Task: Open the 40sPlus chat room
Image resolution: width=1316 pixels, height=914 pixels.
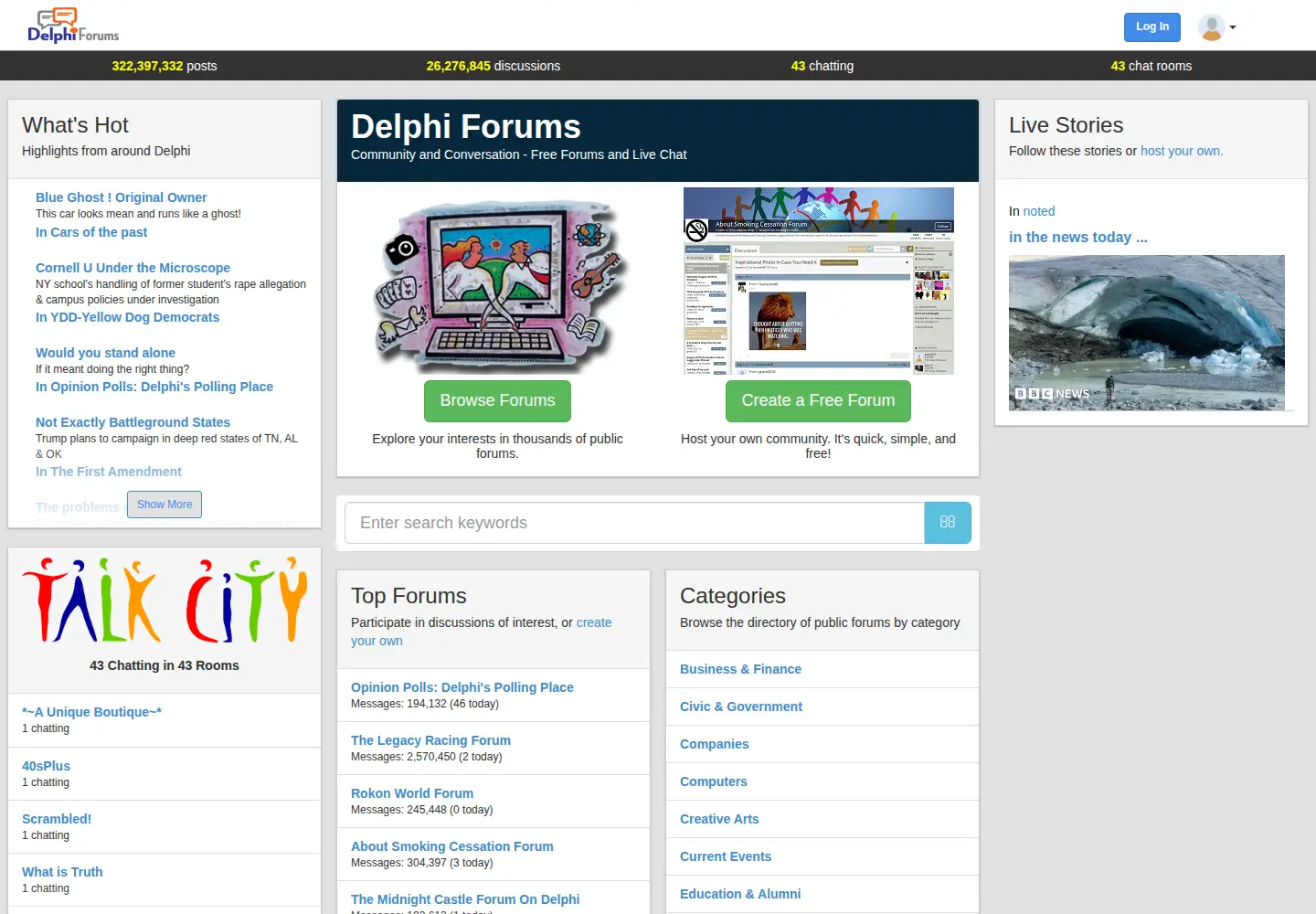Action: coord(46,766)
